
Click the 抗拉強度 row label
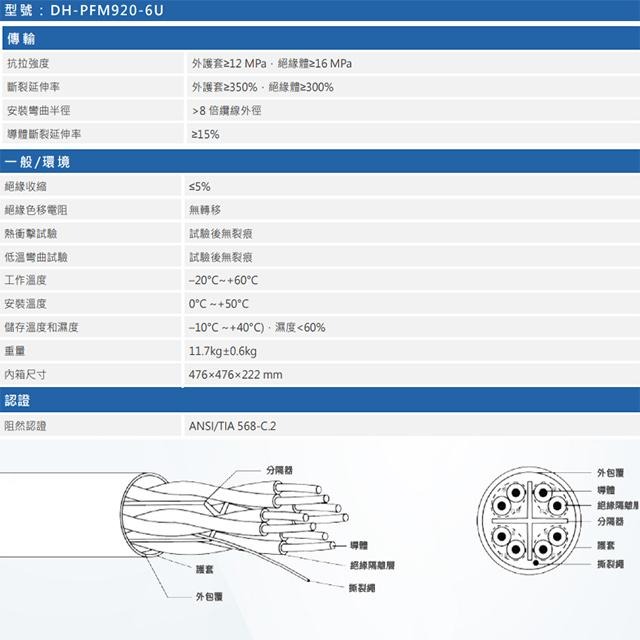(x=28, y=63)
